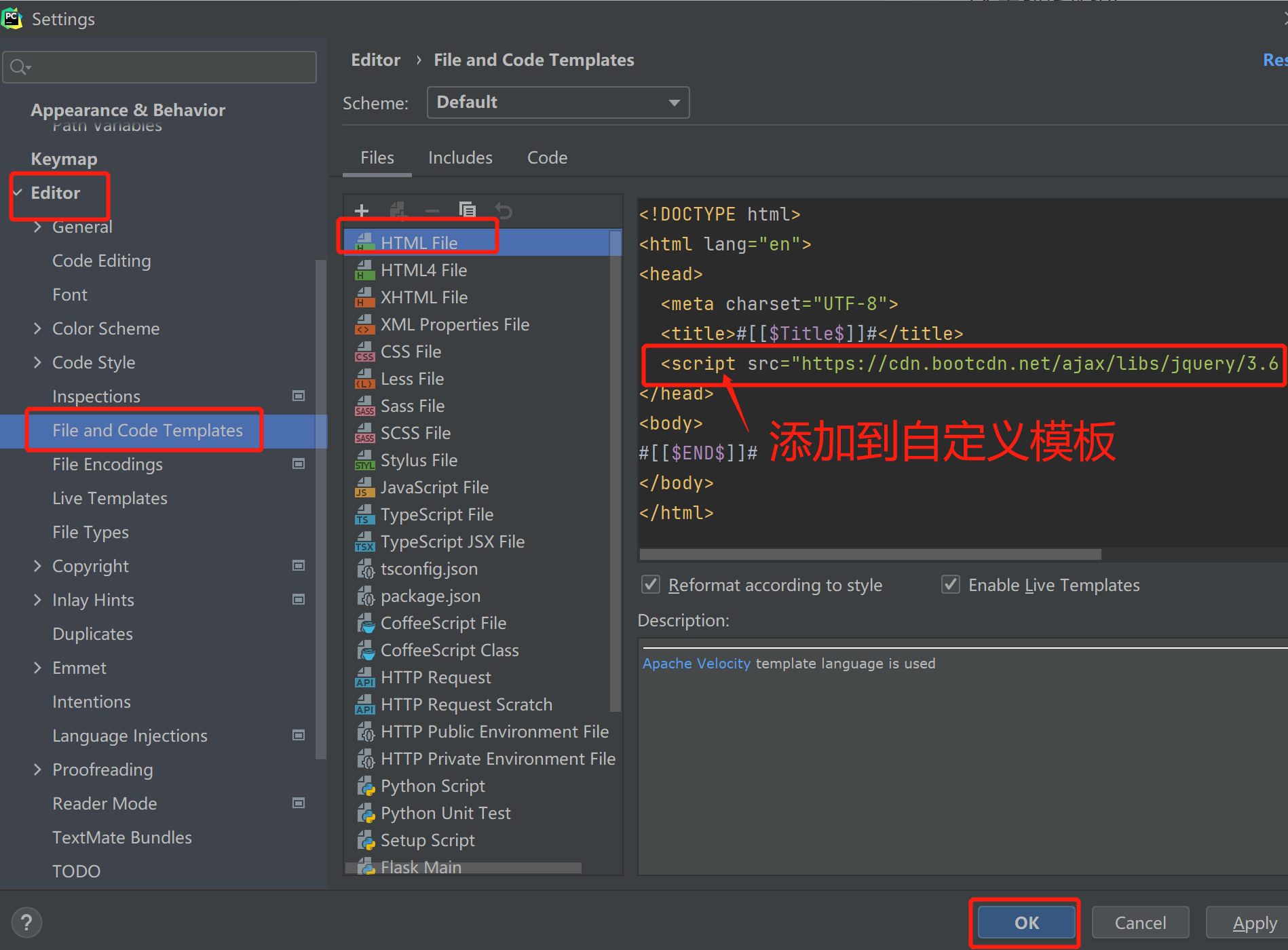The width and height of the screenshot is (1288, 950).
Task: Click the Create Child Template icon
Action: point(398,210)
